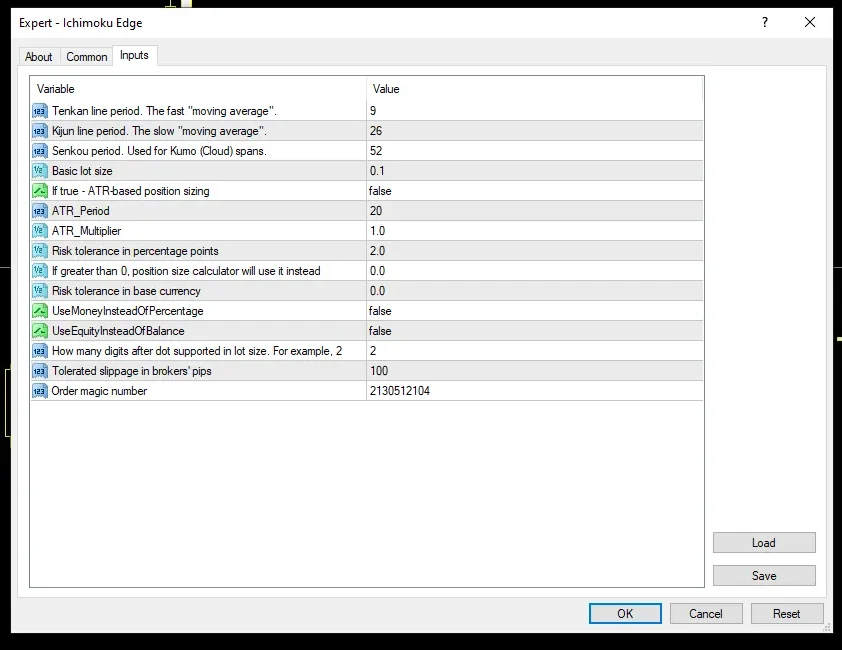
Task: Click the Kijun line period integer icon
Action: tap(40, 131)
